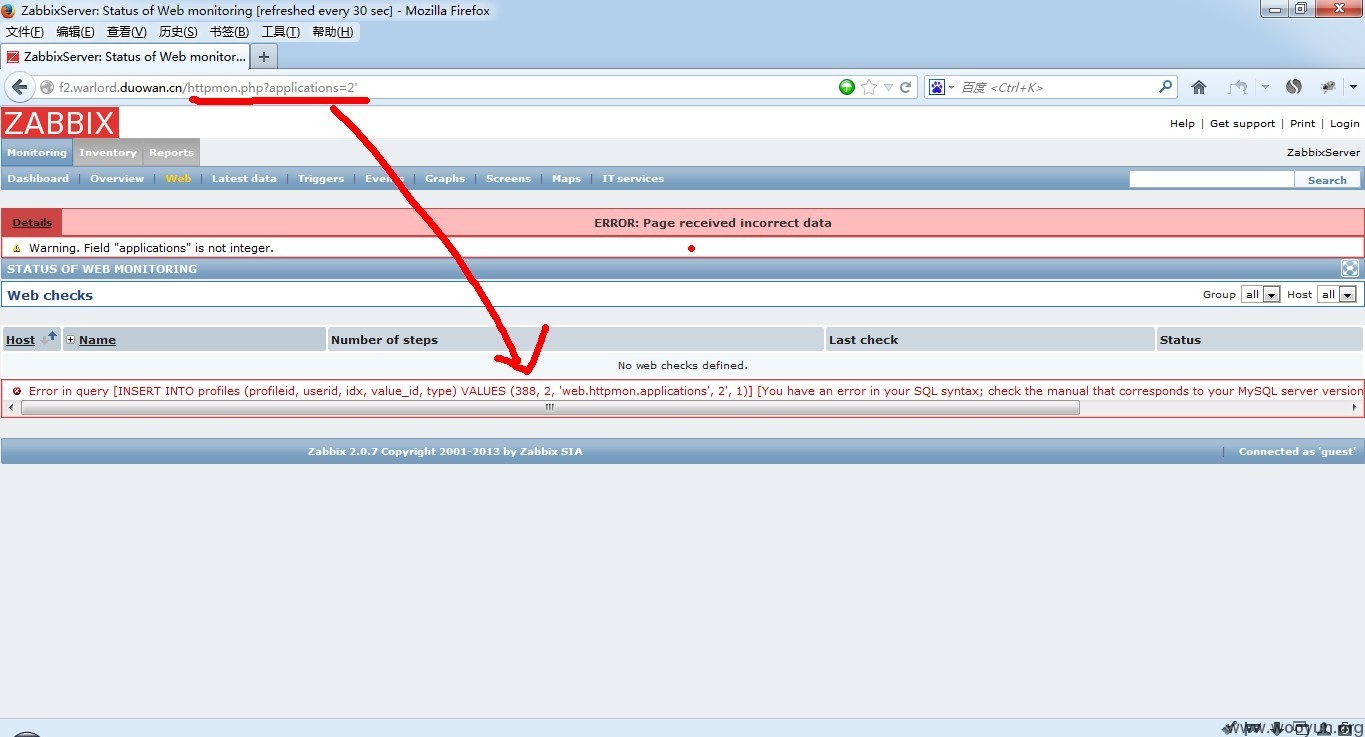Select the ZabbixServer browser tab
This screenshot has width=1365, height=737.
(125, 57)
